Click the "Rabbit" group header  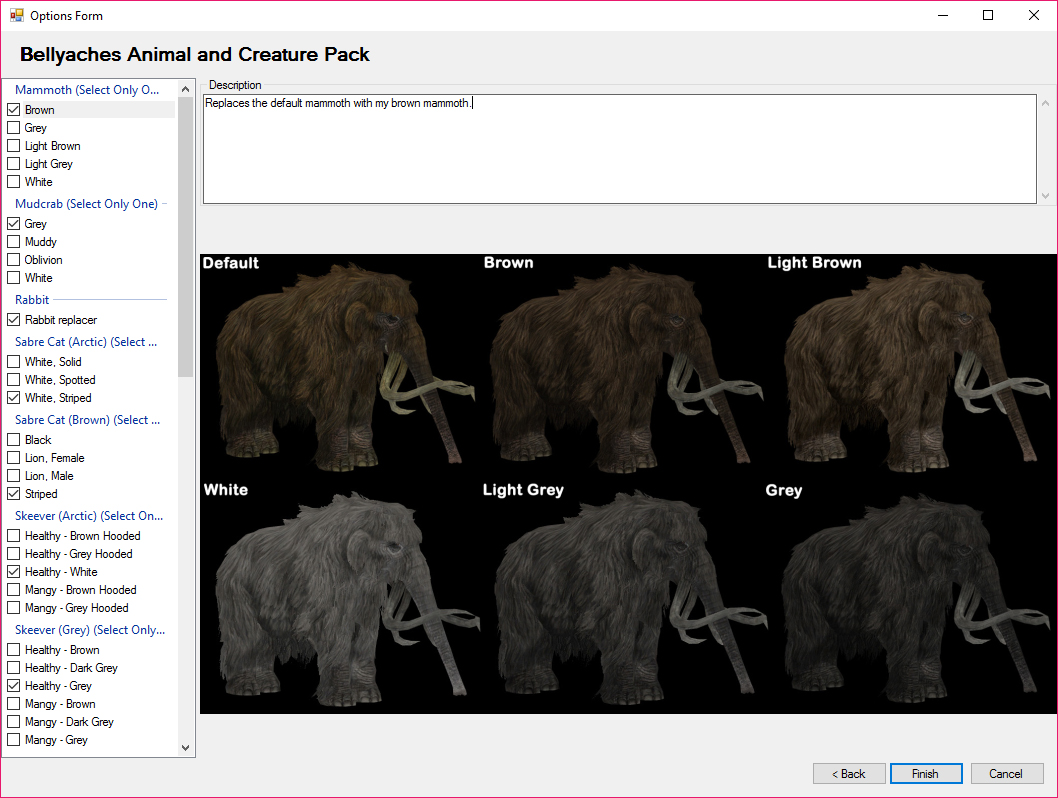[x=32, y=300]
